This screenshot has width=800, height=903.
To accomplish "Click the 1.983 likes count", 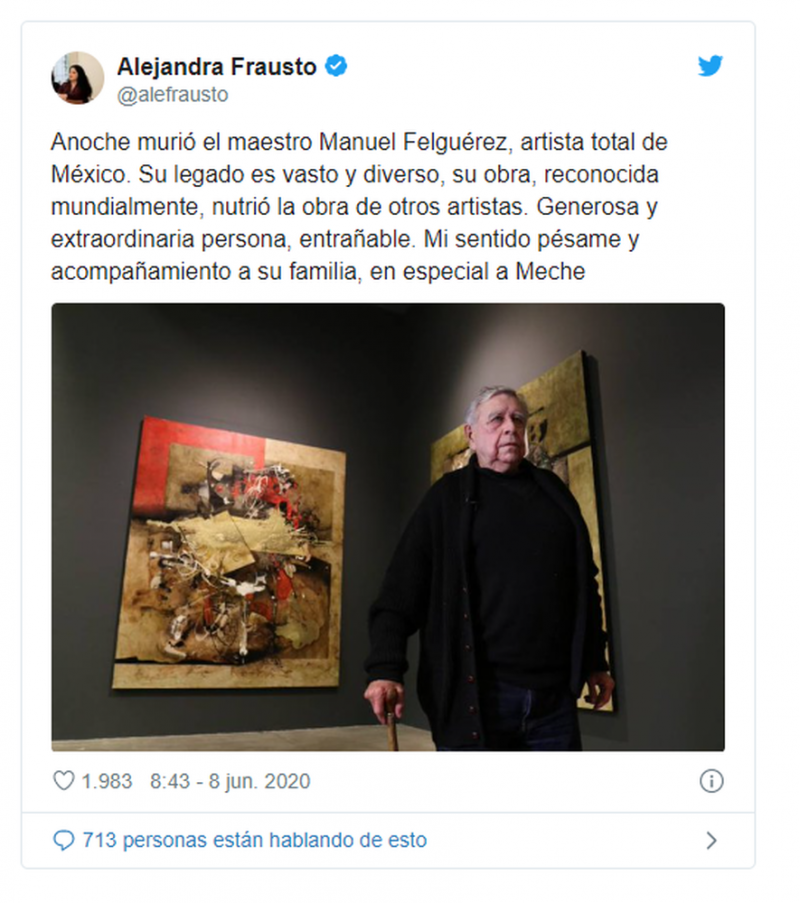I will [x=107, y=781].
